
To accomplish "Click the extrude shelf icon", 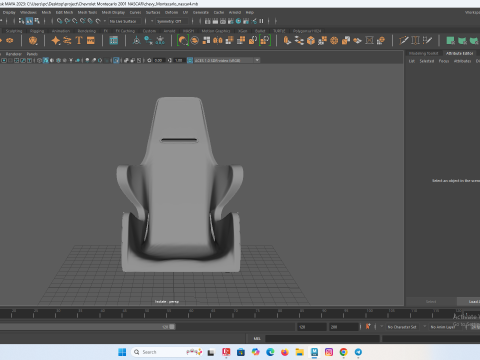I will [x=287, y=41].
